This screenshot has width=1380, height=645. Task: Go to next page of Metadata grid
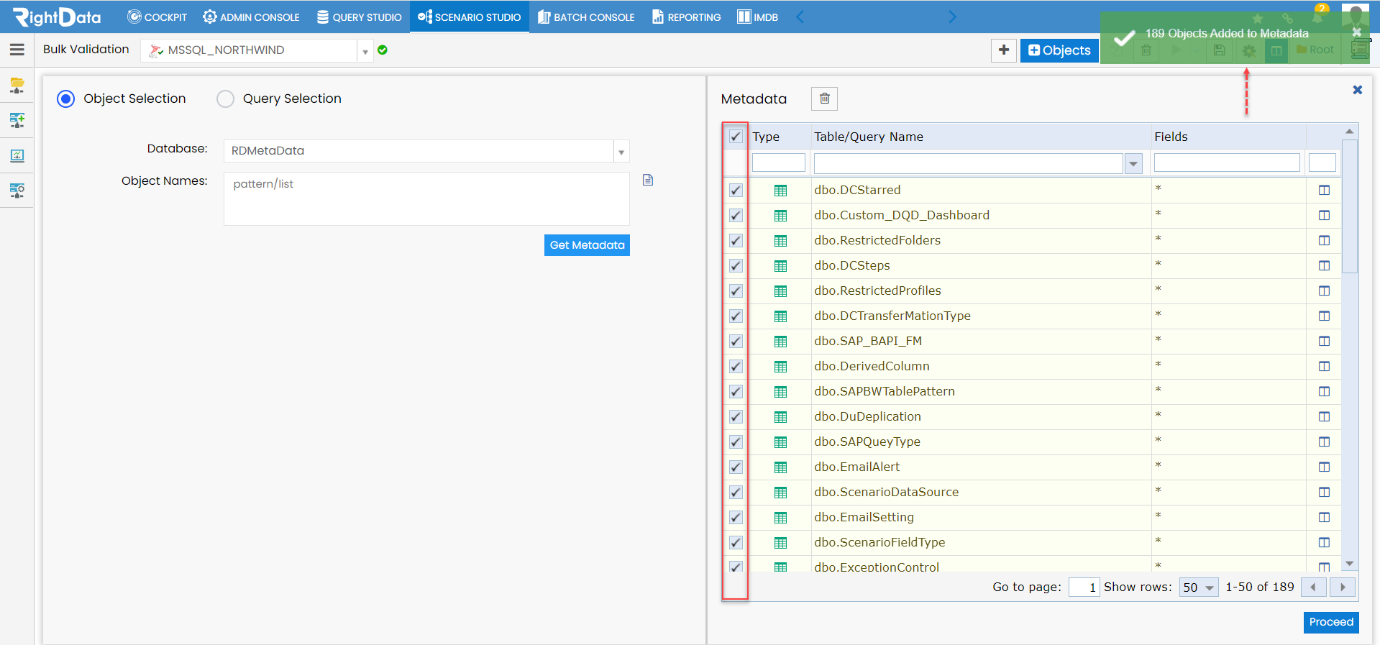pos(1343,588)
